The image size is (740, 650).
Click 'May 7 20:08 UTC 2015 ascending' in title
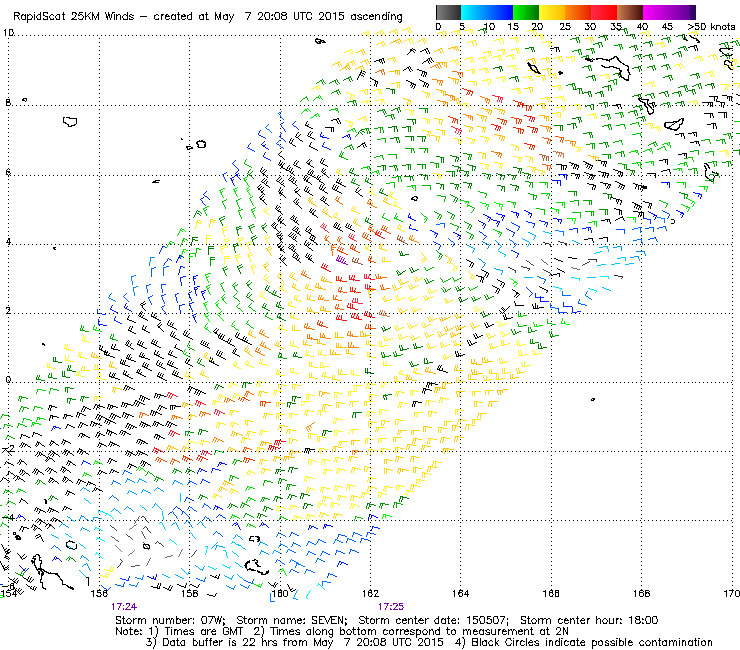tap(308, 17)
